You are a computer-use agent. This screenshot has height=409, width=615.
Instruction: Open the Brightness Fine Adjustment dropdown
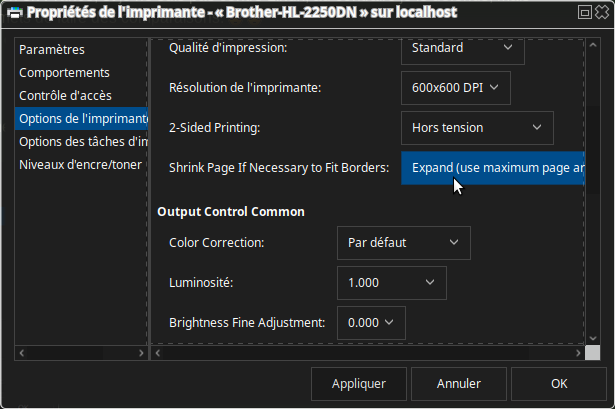point(371,322)
